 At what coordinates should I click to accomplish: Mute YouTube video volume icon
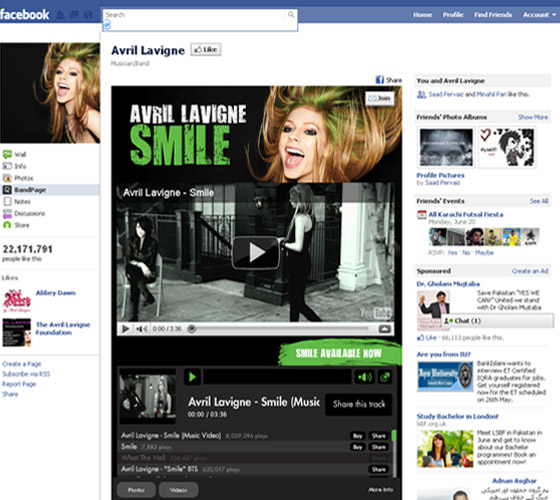(142, 329)
